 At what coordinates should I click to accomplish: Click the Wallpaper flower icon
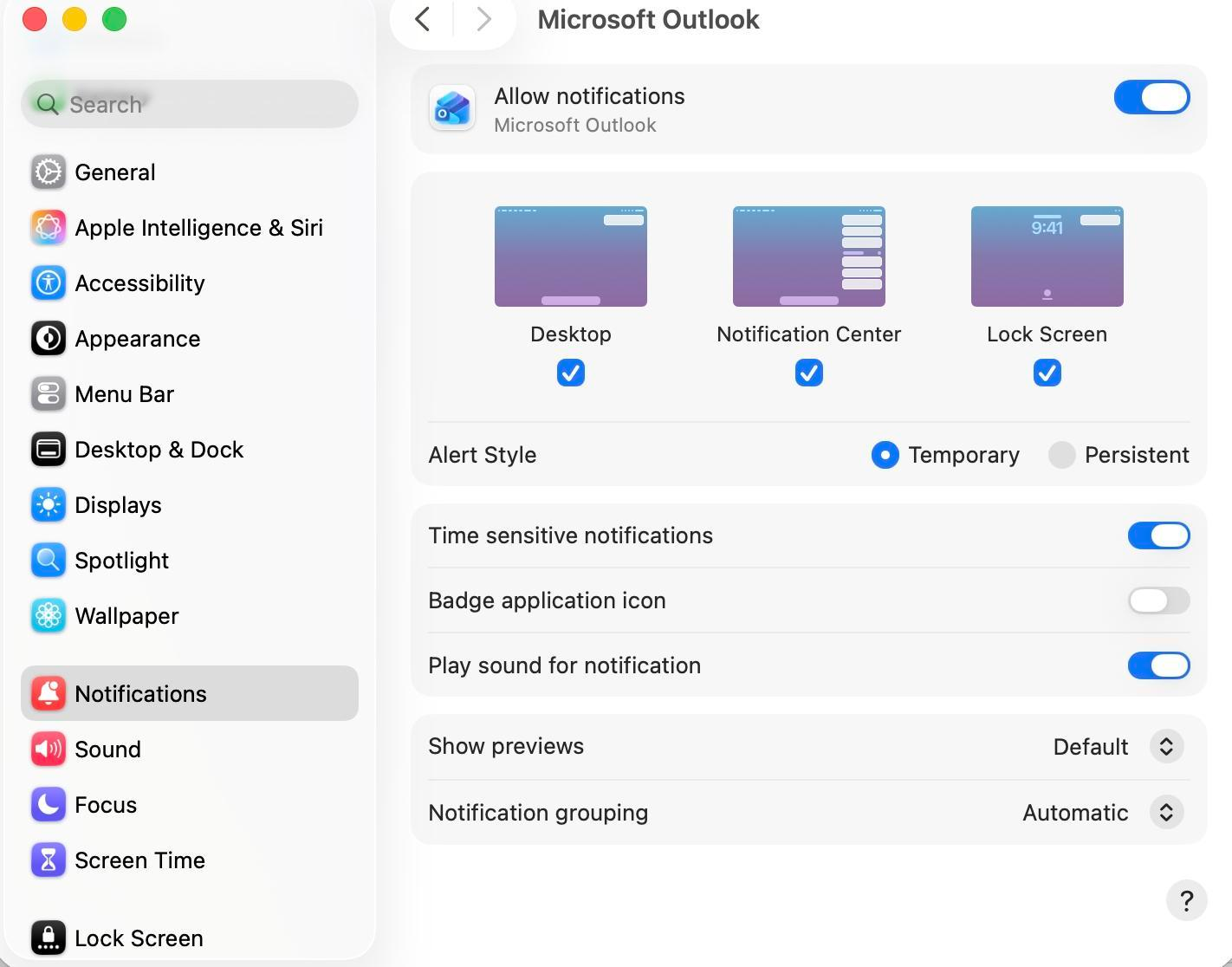click(x=49, y=616)
